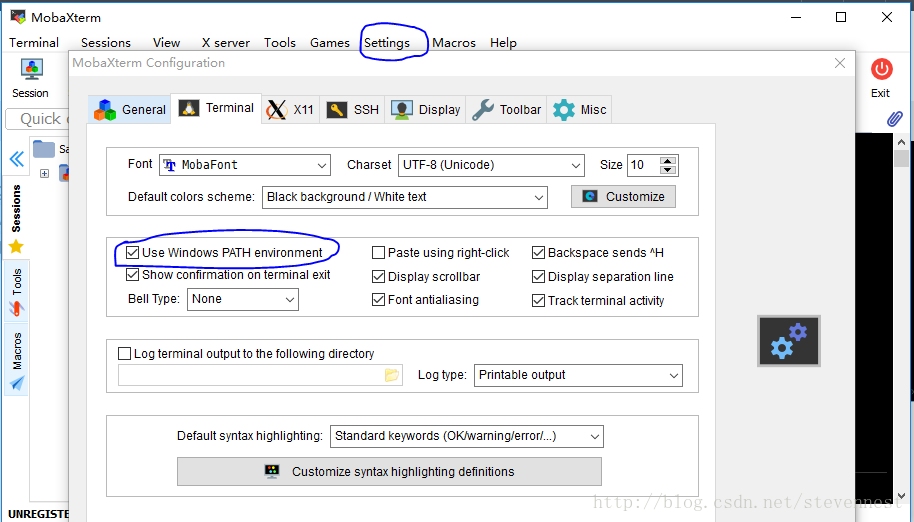Open the Log type dropdown
914x522 pixels.
coord(578,375)
